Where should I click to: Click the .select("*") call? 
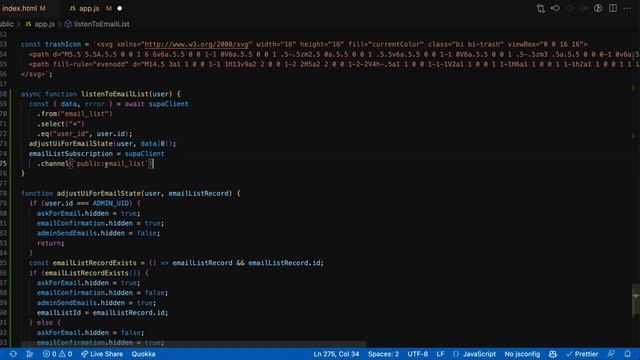61,124
